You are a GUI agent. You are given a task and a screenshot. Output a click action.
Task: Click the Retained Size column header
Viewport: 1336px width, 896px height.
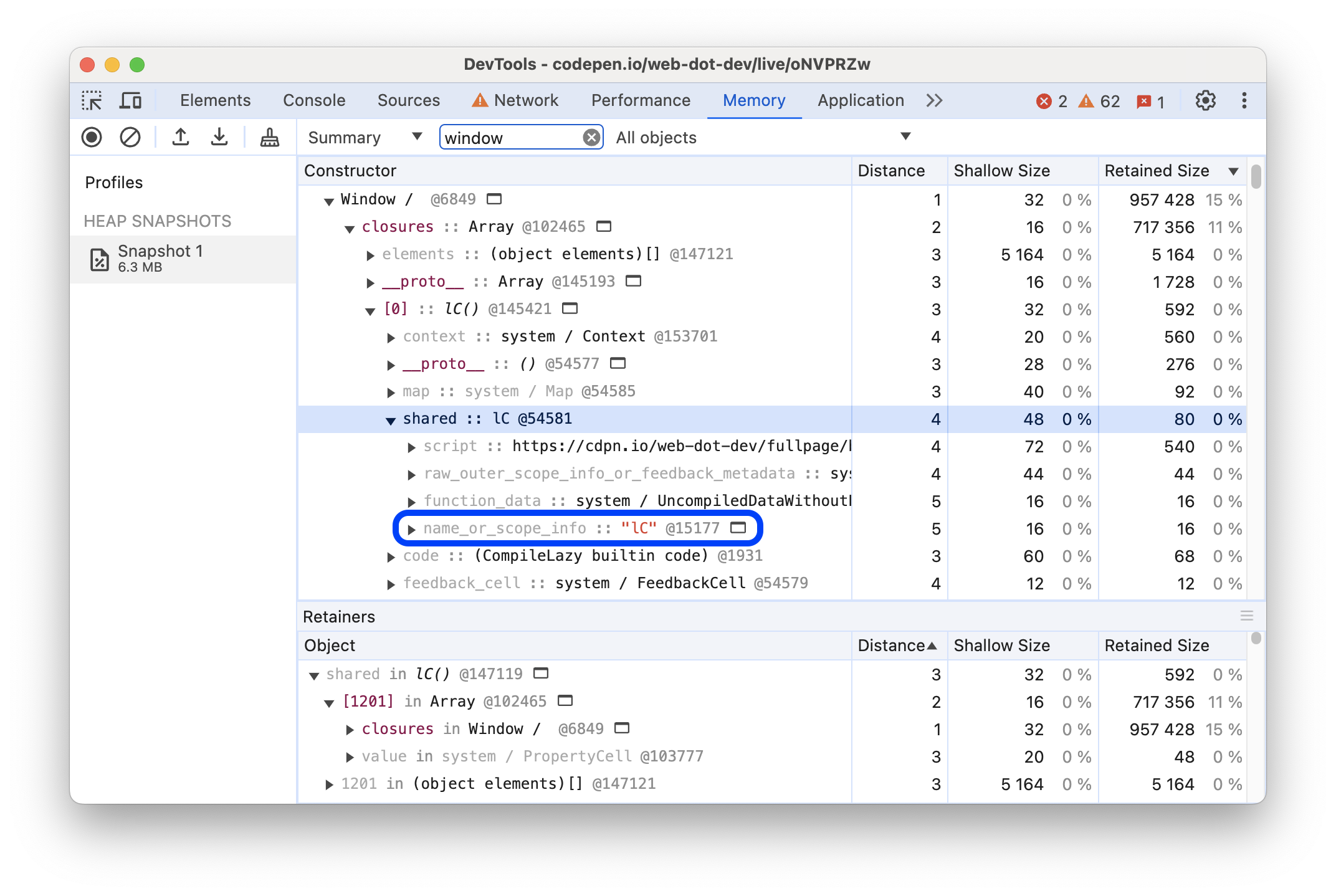coord(1161,170)
